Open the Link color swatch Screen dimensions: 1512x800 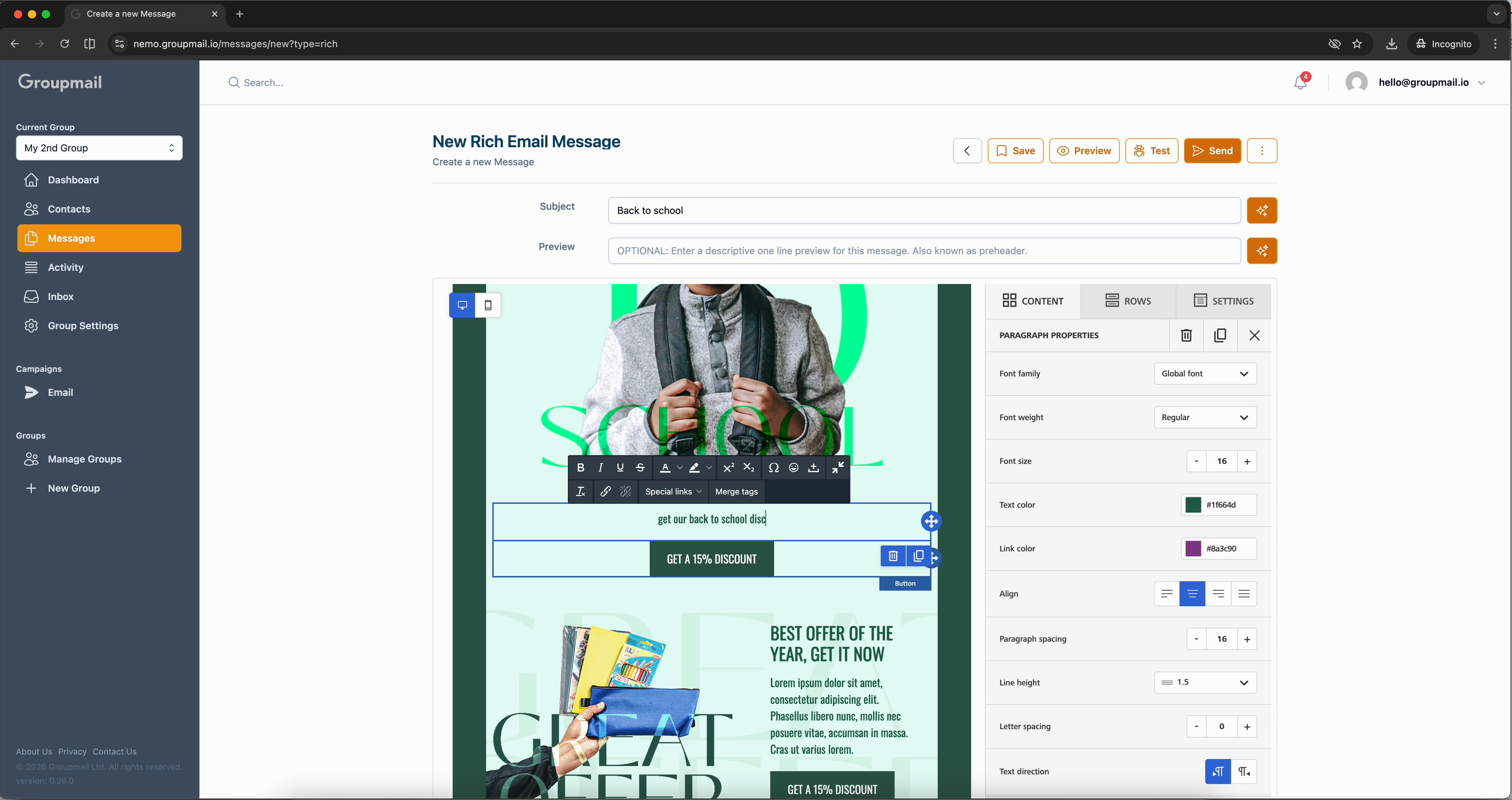[x=1193, y=548]
